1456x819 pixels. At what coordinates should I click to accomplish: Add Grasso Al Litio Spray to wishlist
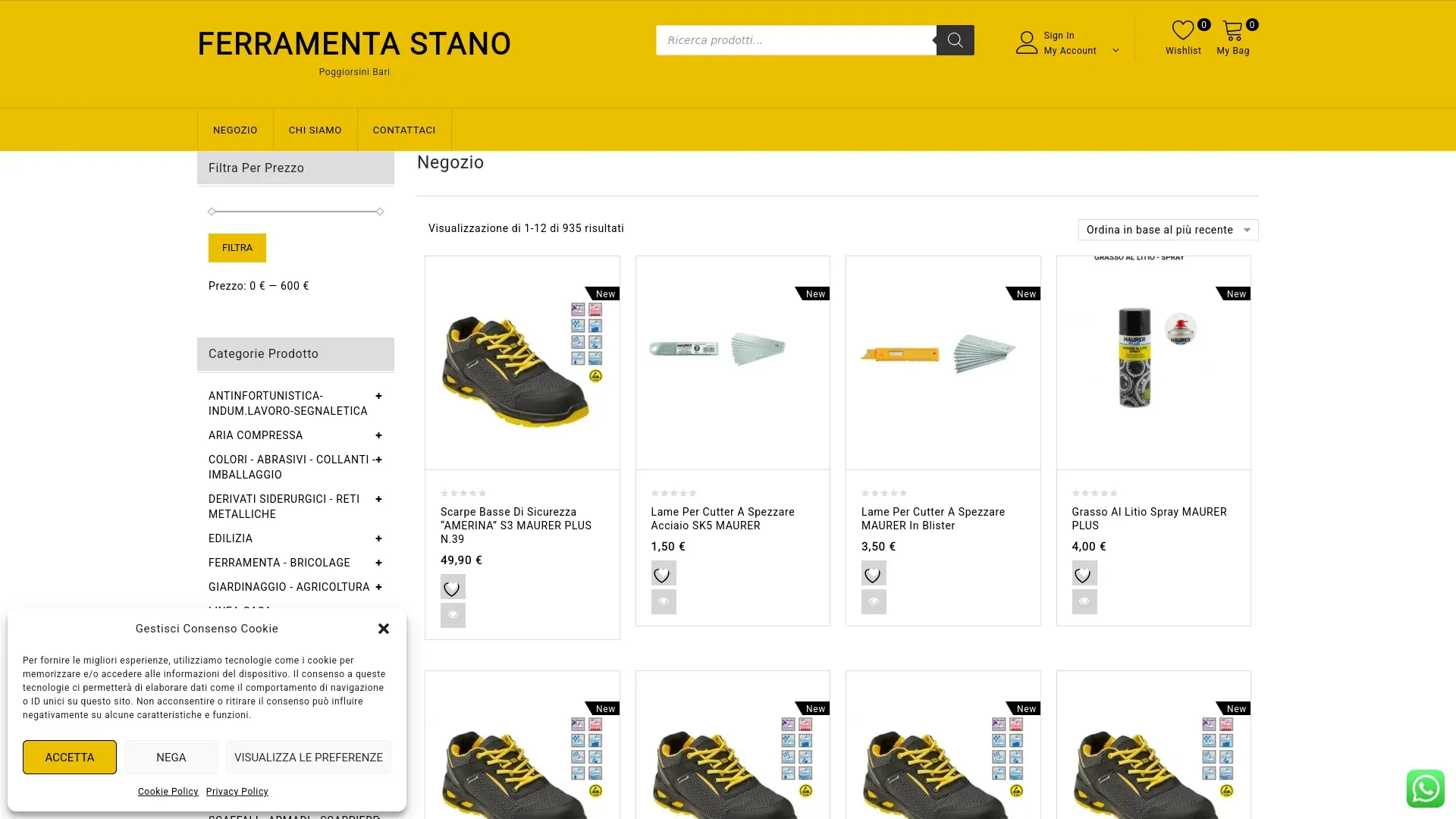click(1084, 573)
